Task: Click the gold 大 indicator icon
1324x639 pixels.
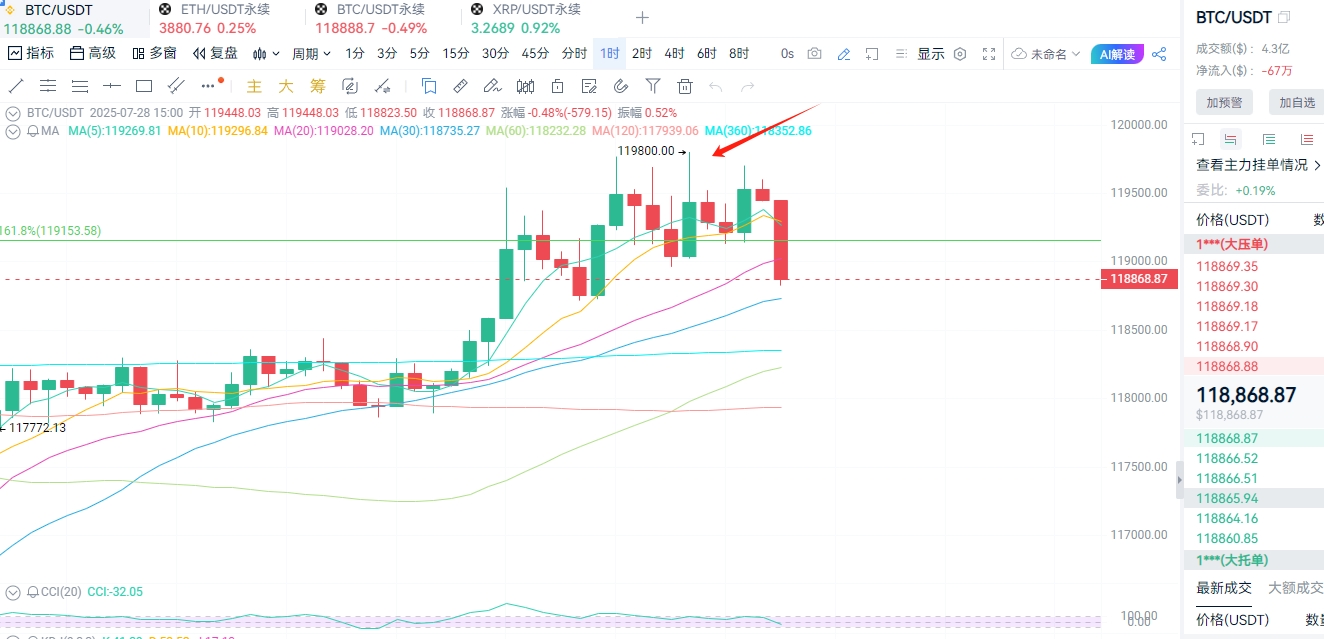Action: [x=286, y=86]
